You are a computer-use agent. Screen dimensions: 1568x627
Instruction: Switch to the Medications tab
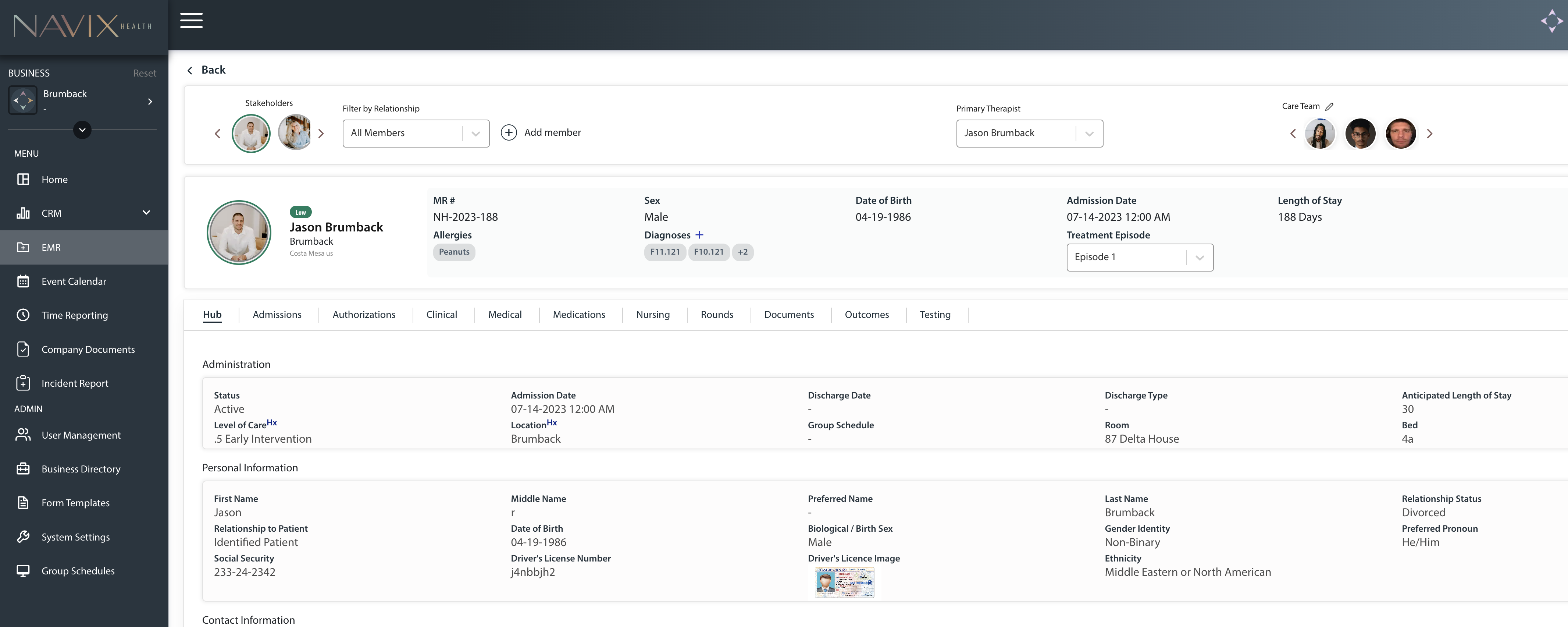(x=578, y=314)
